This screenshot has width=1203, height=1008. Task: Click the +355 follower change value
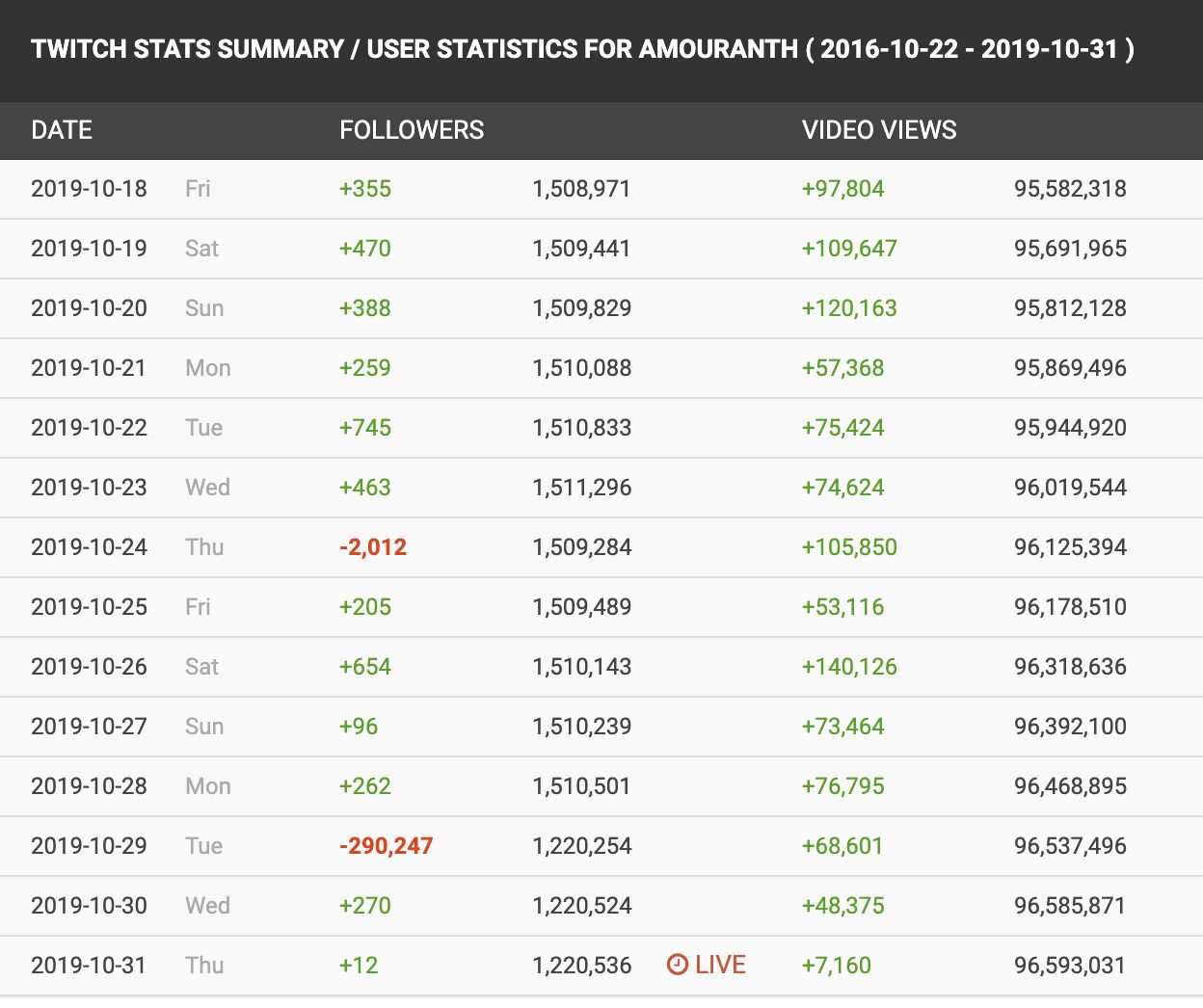(x=365, y=189)
